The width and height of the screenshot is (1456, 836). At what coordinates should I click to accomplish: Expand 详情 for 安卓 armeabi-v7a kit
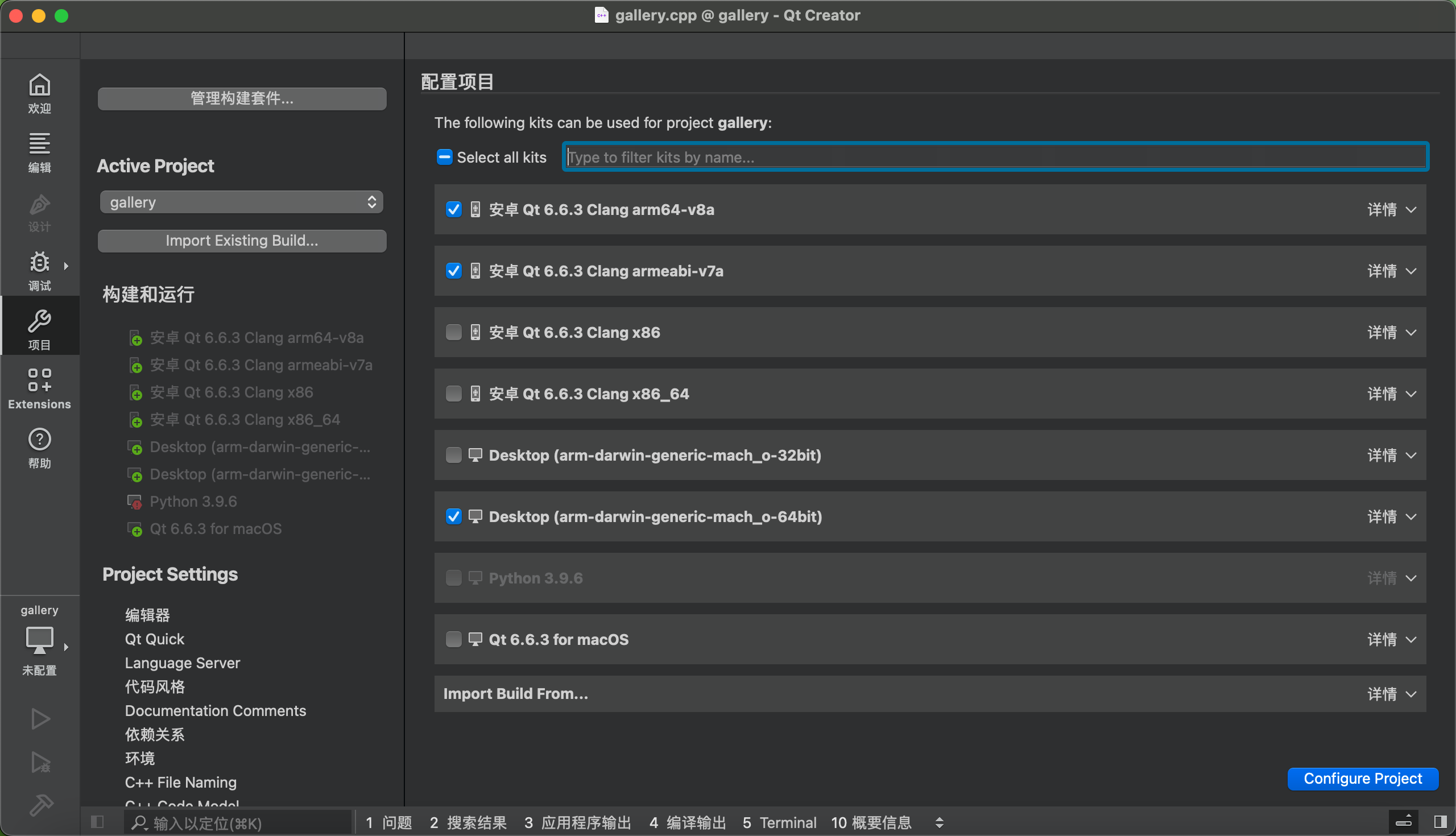point(1392,271)
